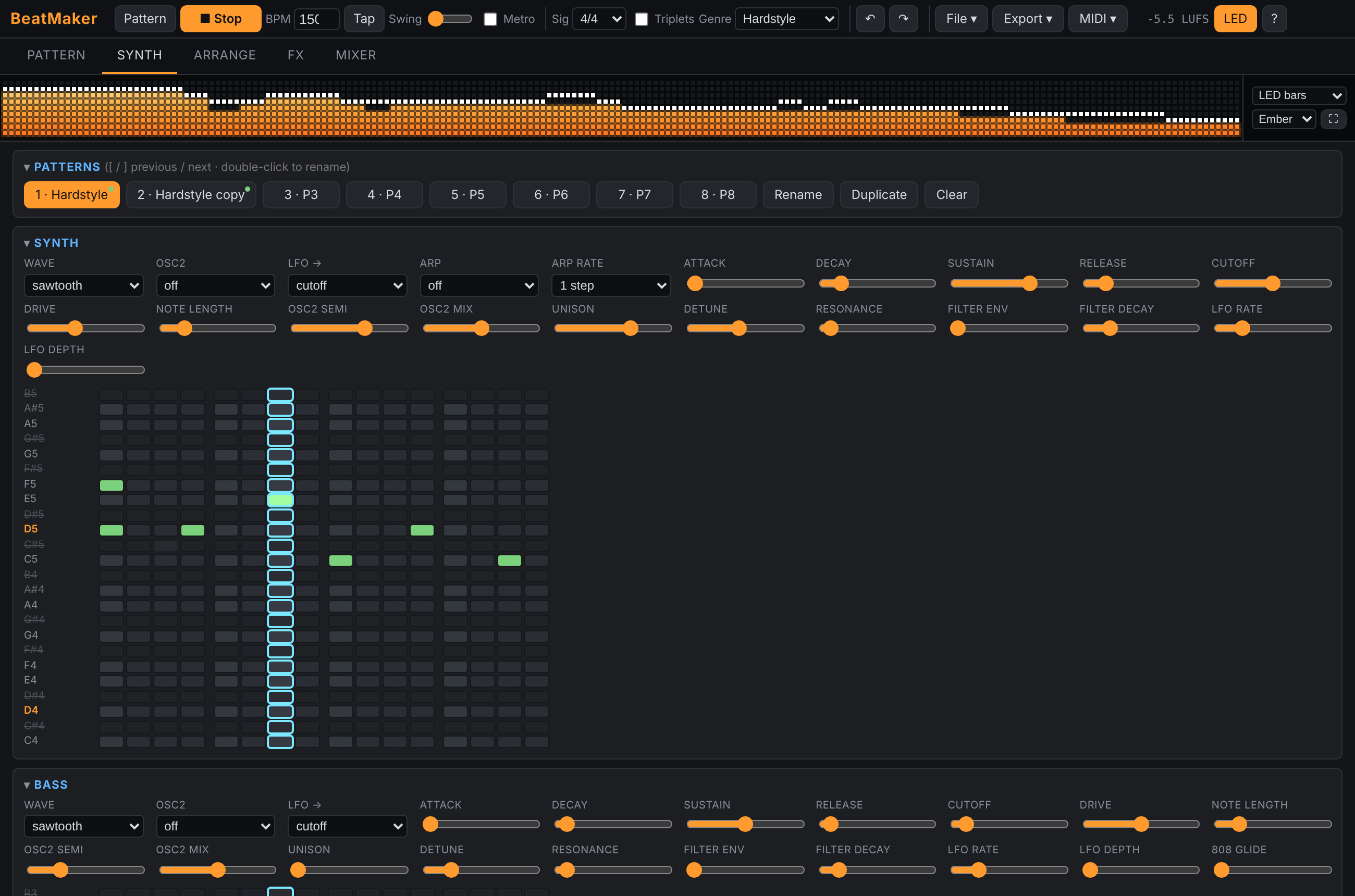Open the Export menu
Viewport: 1355px width, 896px height.
(x=1027, y=19)
